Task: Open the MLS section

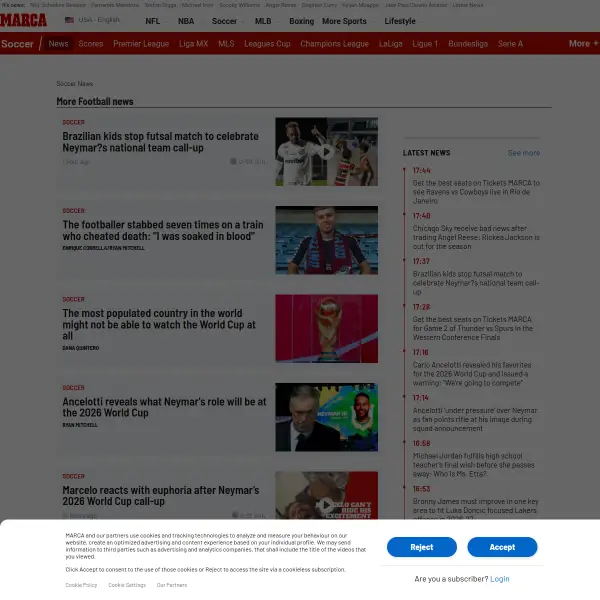Action: (226, 44)
